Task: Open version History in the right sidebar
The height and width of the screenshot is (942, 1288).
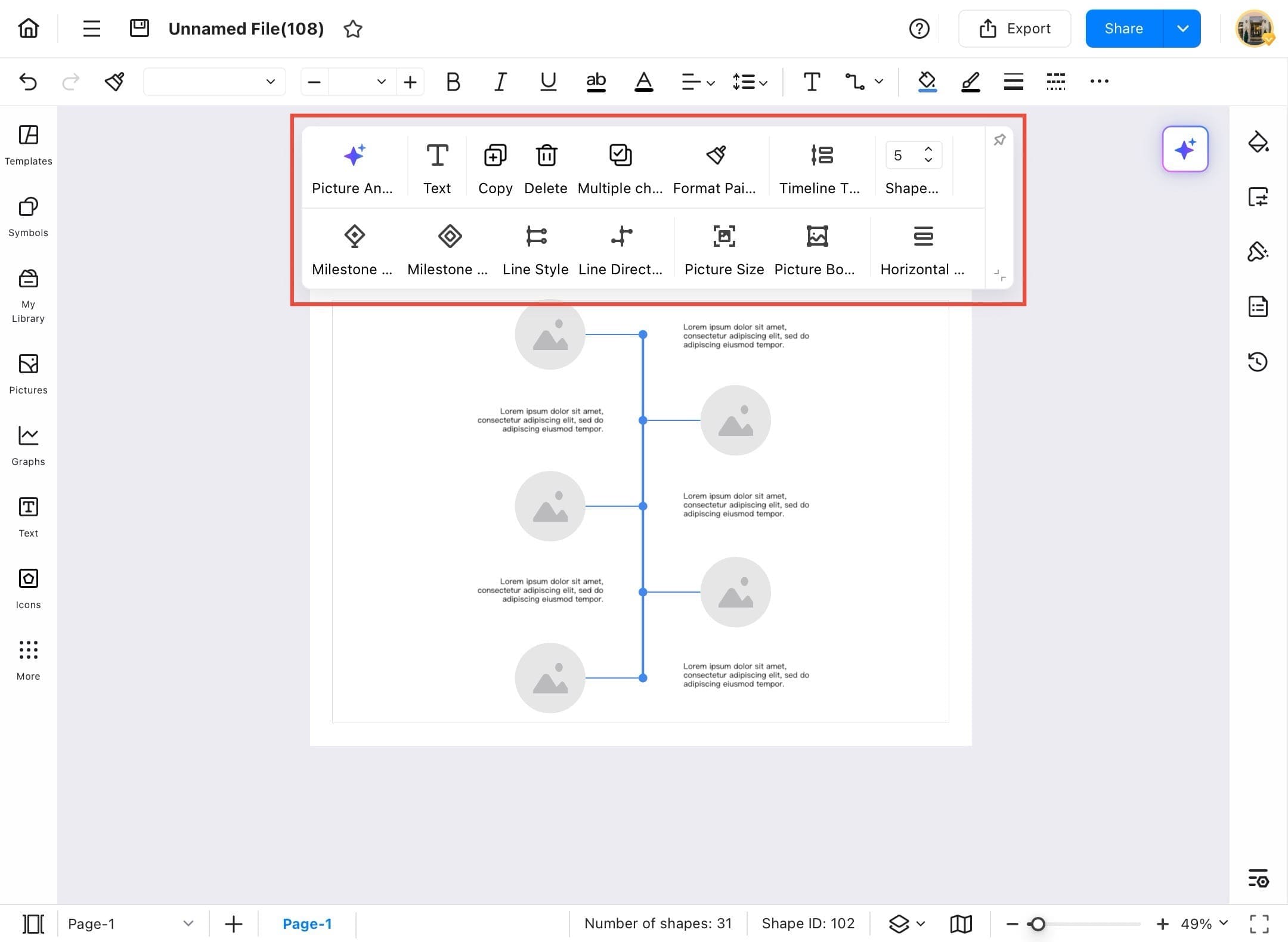Action: (1258, 362)
